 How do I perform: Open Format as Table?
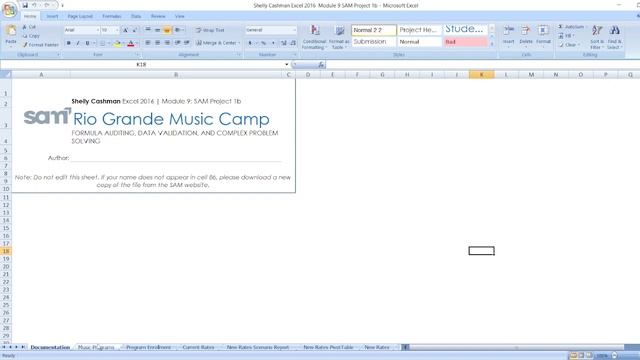tap(339, 37)
